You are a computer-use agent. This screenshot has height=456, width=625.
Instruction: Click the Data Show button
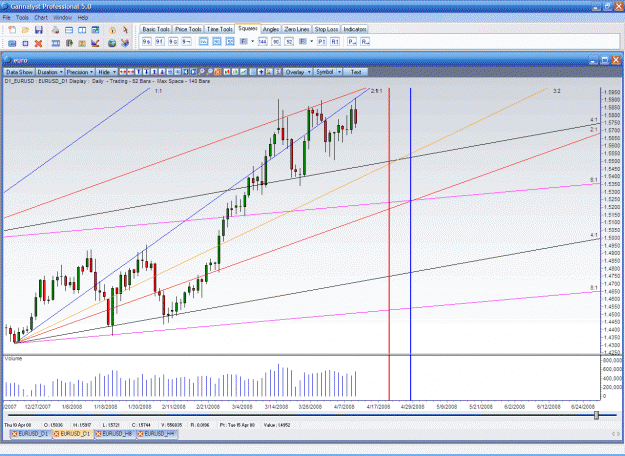(x=19, y=72)
